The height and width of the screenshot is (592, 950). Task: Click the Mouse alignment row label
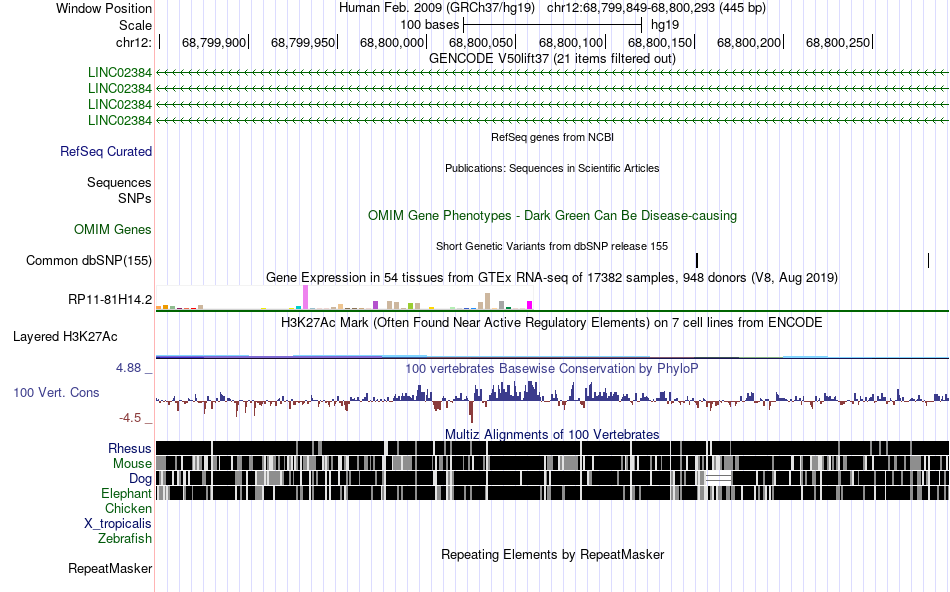tap(132, 464)
